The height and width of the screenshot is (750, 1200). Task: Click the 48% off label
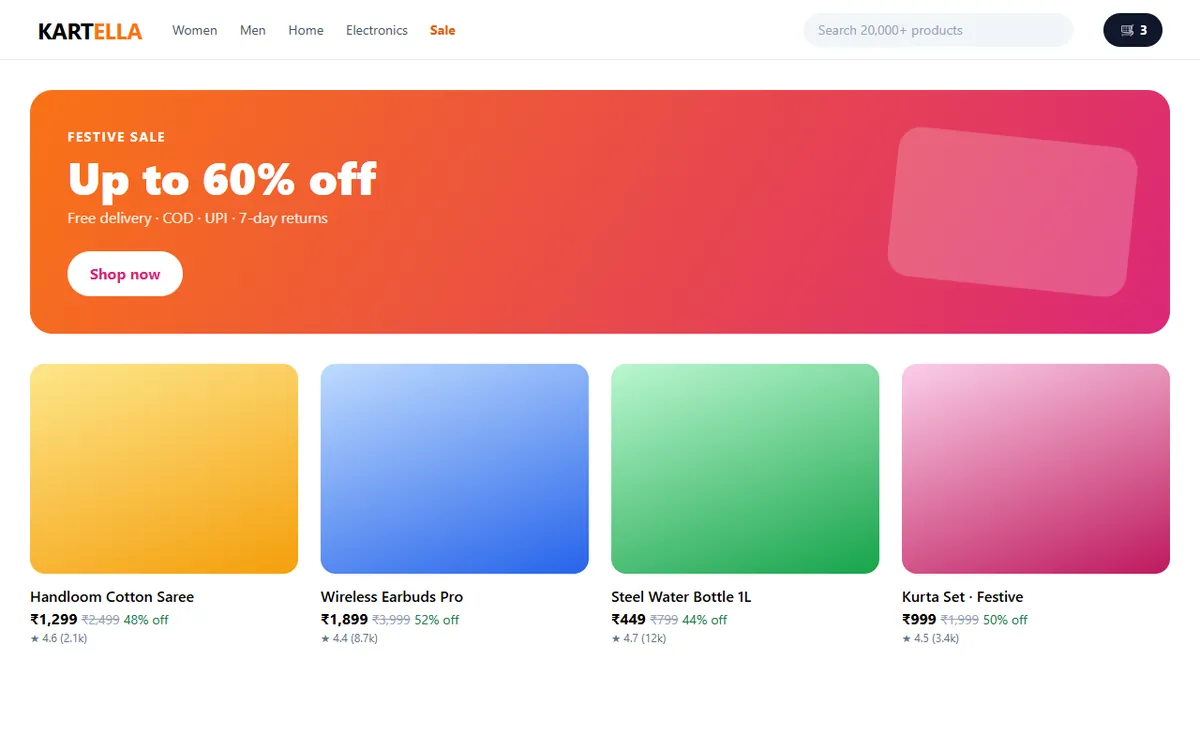pyautogui.click(x=146, y=620)
